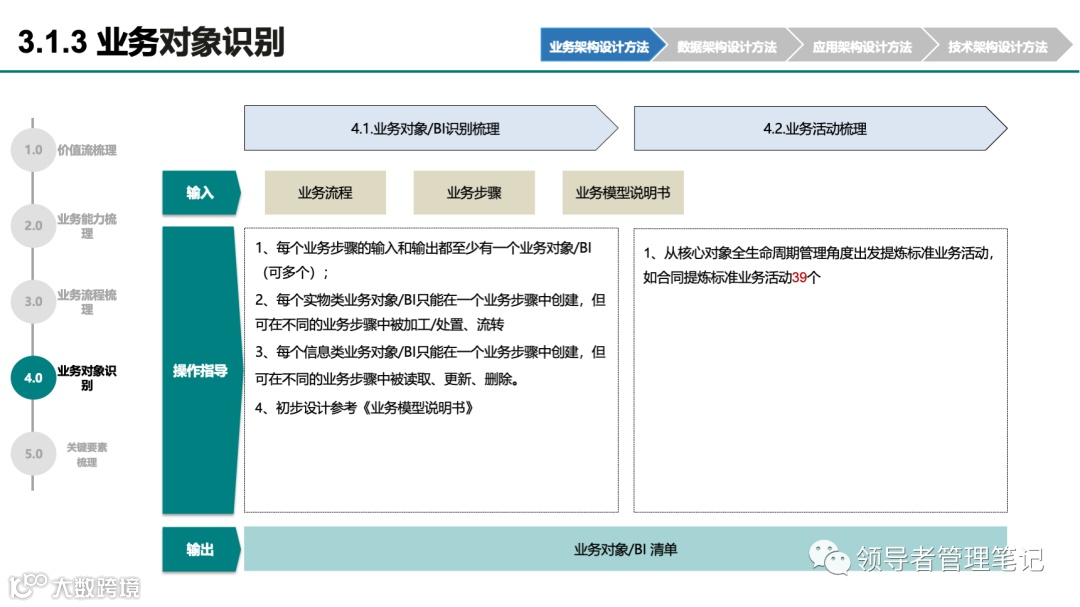
Task: Click guideline 4 初步设计参考《业务模型说明书》
Action: 364,408
